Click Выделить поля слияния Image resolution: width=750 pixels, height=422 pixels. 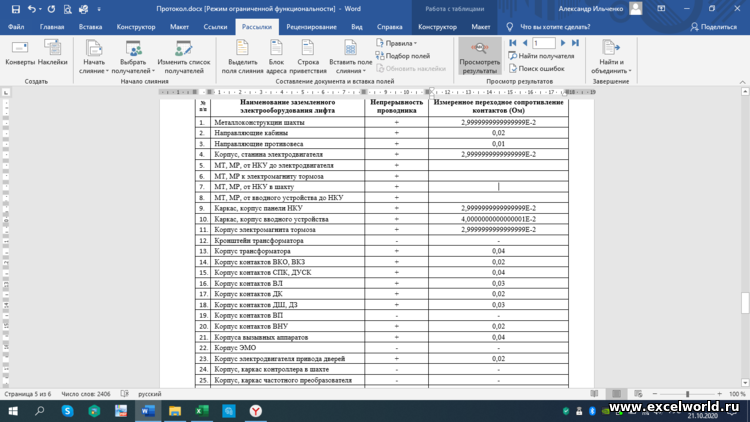click(242, 57)
